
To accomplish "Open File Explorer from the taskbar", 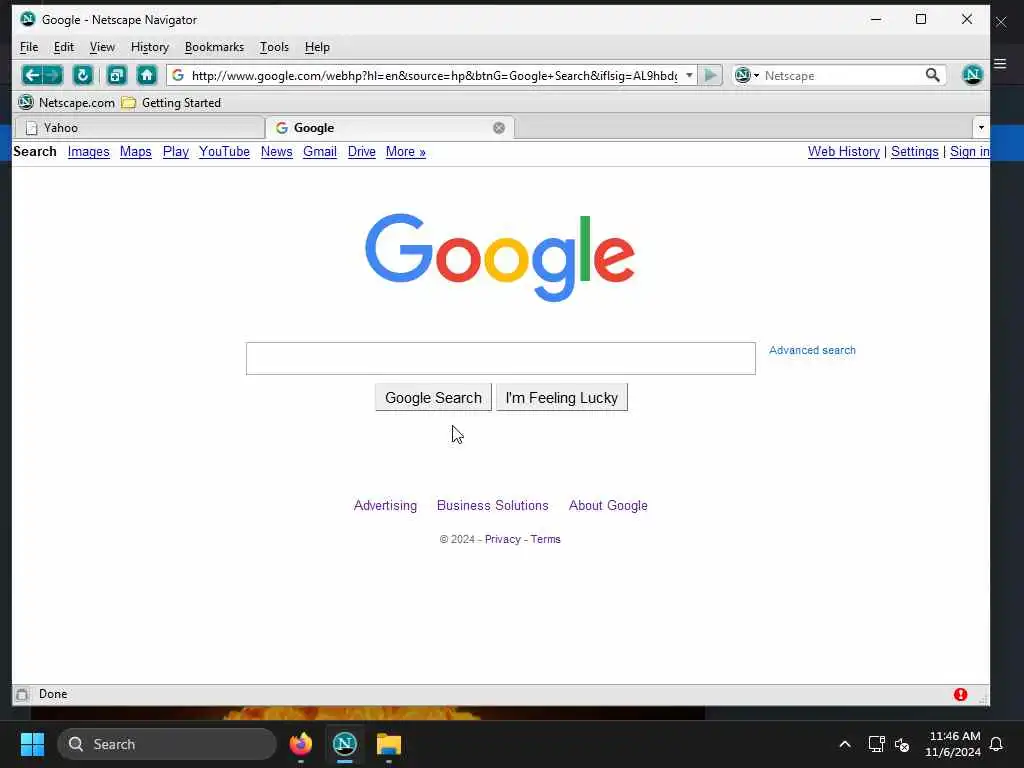I will 389,744.
